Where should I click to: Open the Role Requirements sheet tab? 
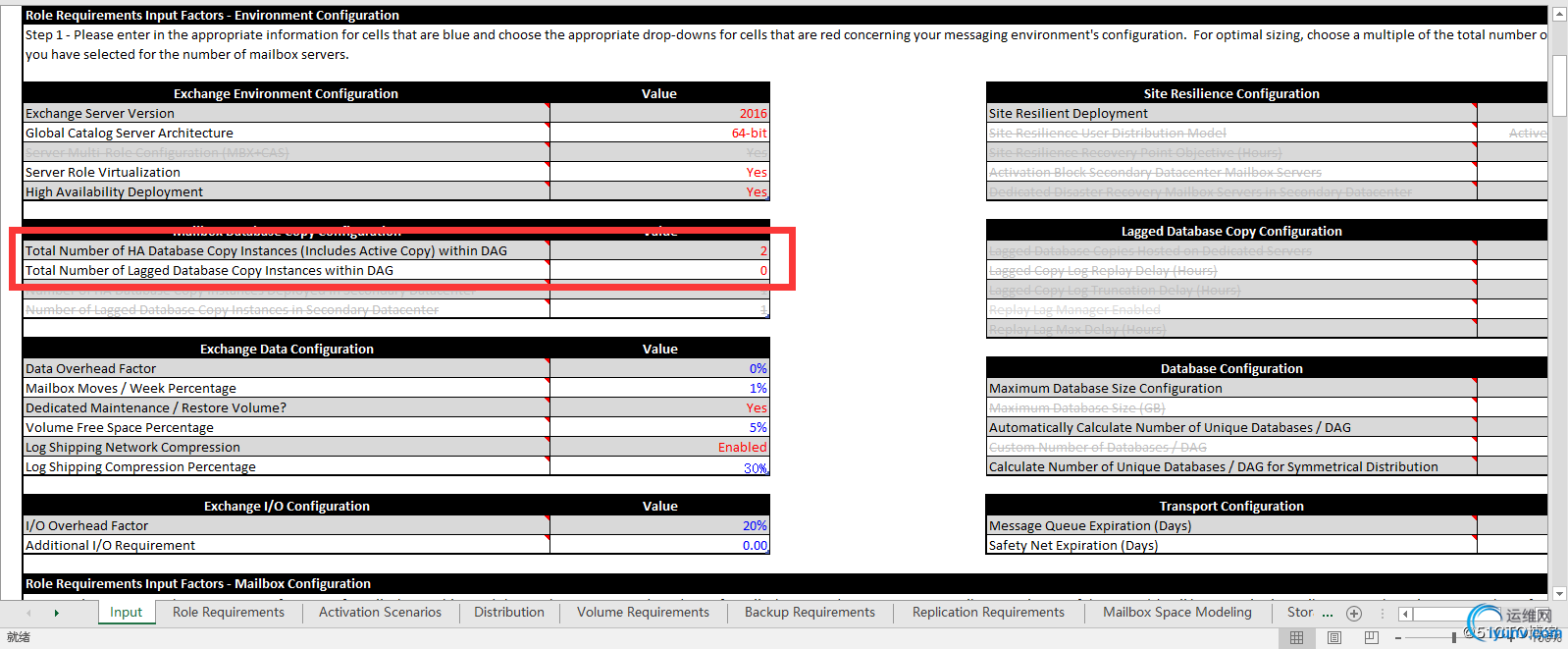[229, 613]
